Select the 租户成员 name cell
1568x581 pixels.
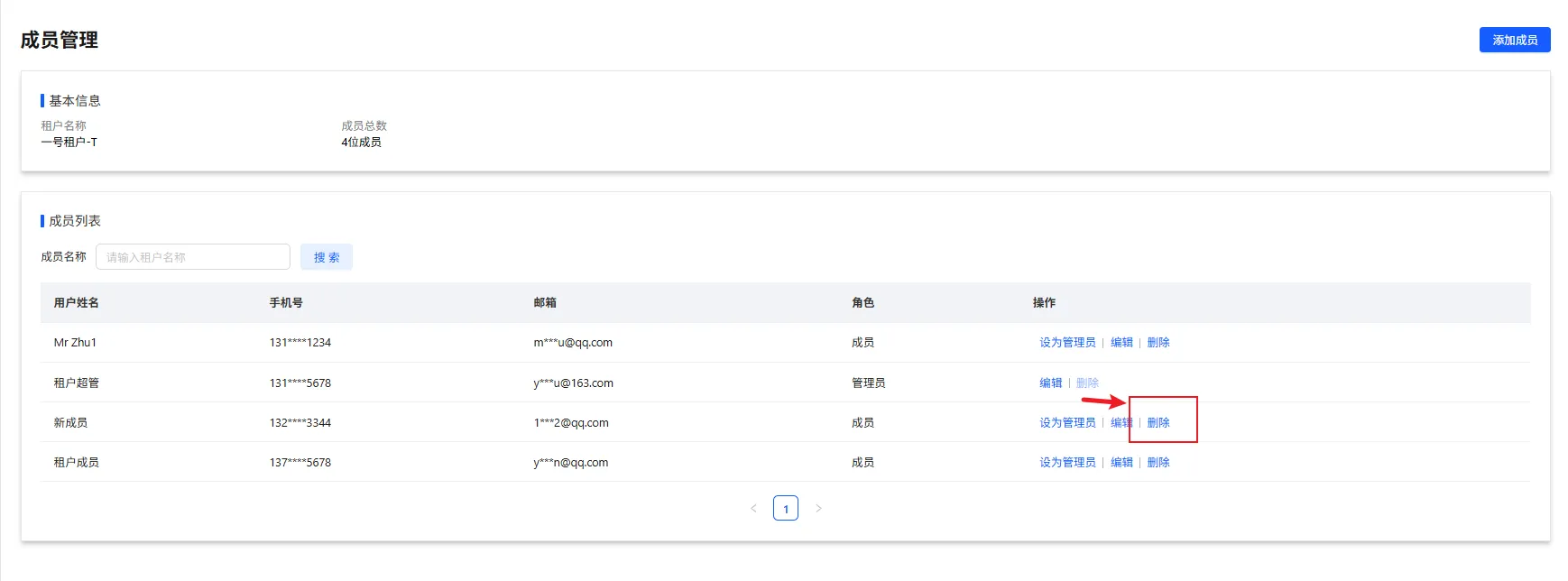coord(77,463)
